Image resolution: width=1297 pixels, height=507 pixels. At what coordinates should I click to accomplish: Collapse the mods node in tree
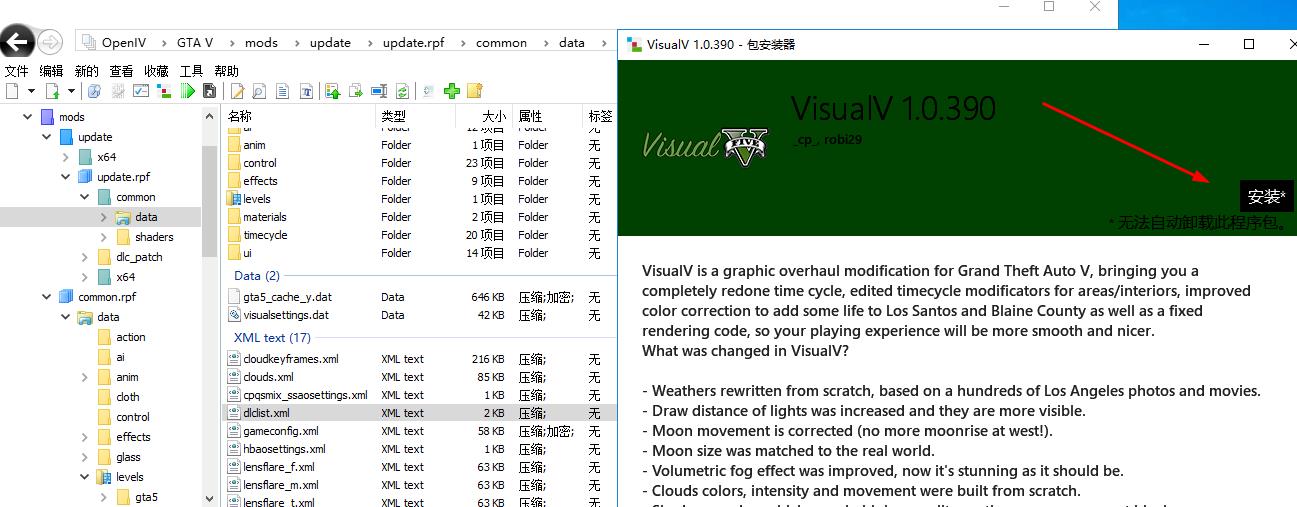coord(27,117)
